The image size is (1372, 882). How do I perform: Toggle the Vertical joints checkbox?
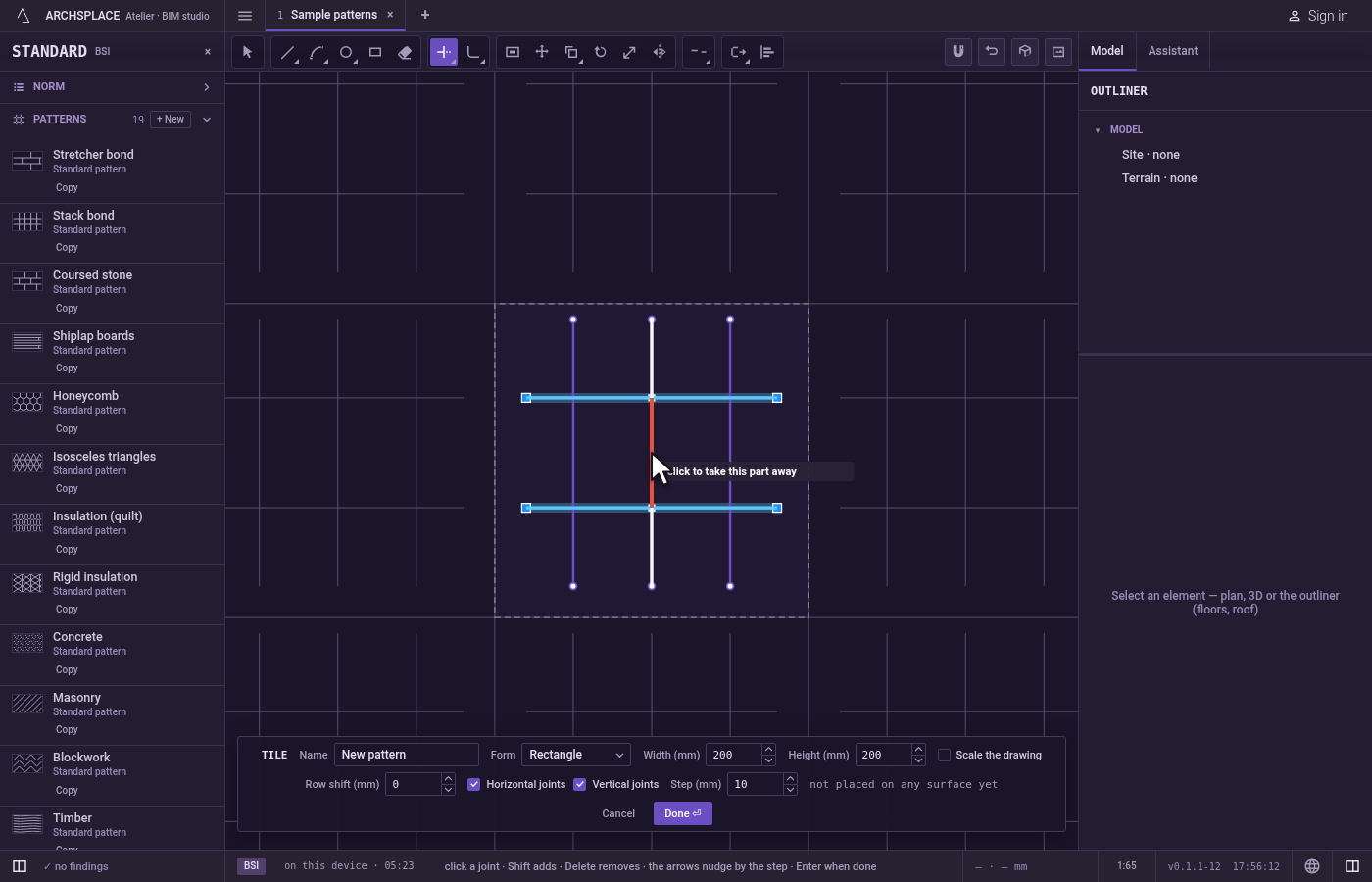580,784
